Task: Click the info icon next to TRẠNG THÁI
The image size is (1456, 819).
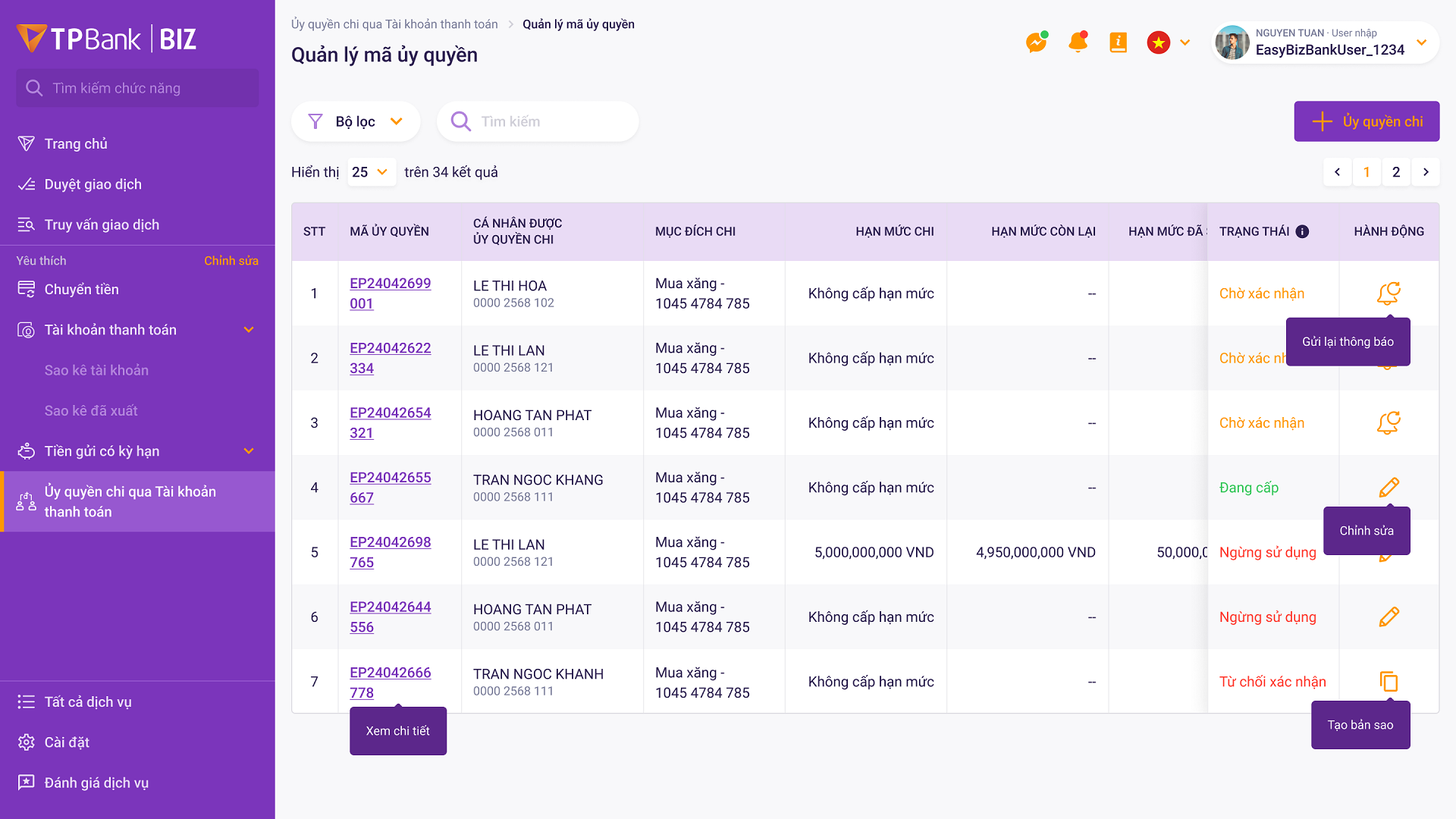Action: point(1302,231)
